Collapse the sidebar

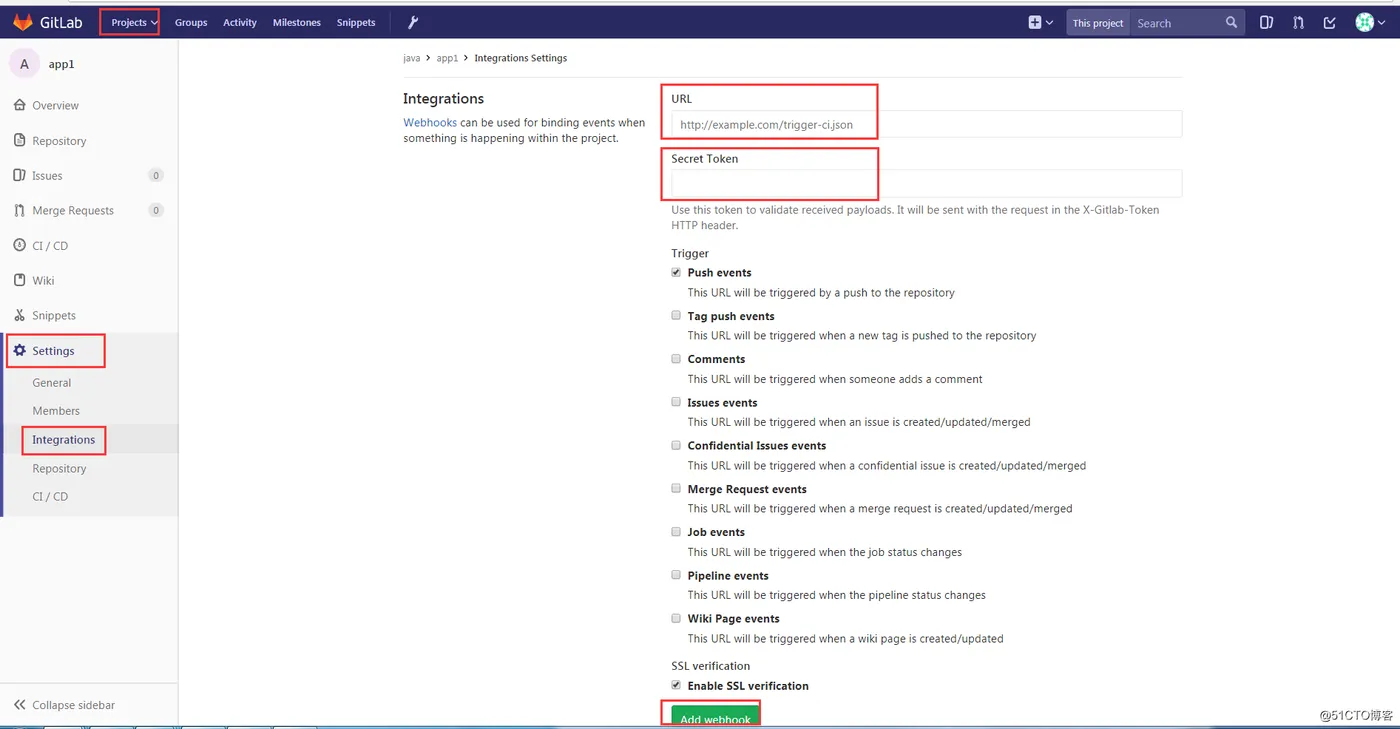click(x=65, y=705)
